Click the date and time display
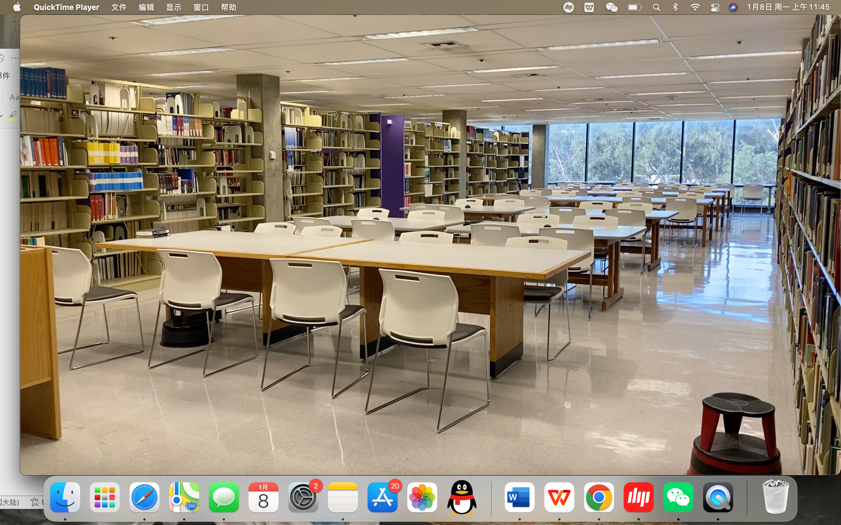 [788, 7]
